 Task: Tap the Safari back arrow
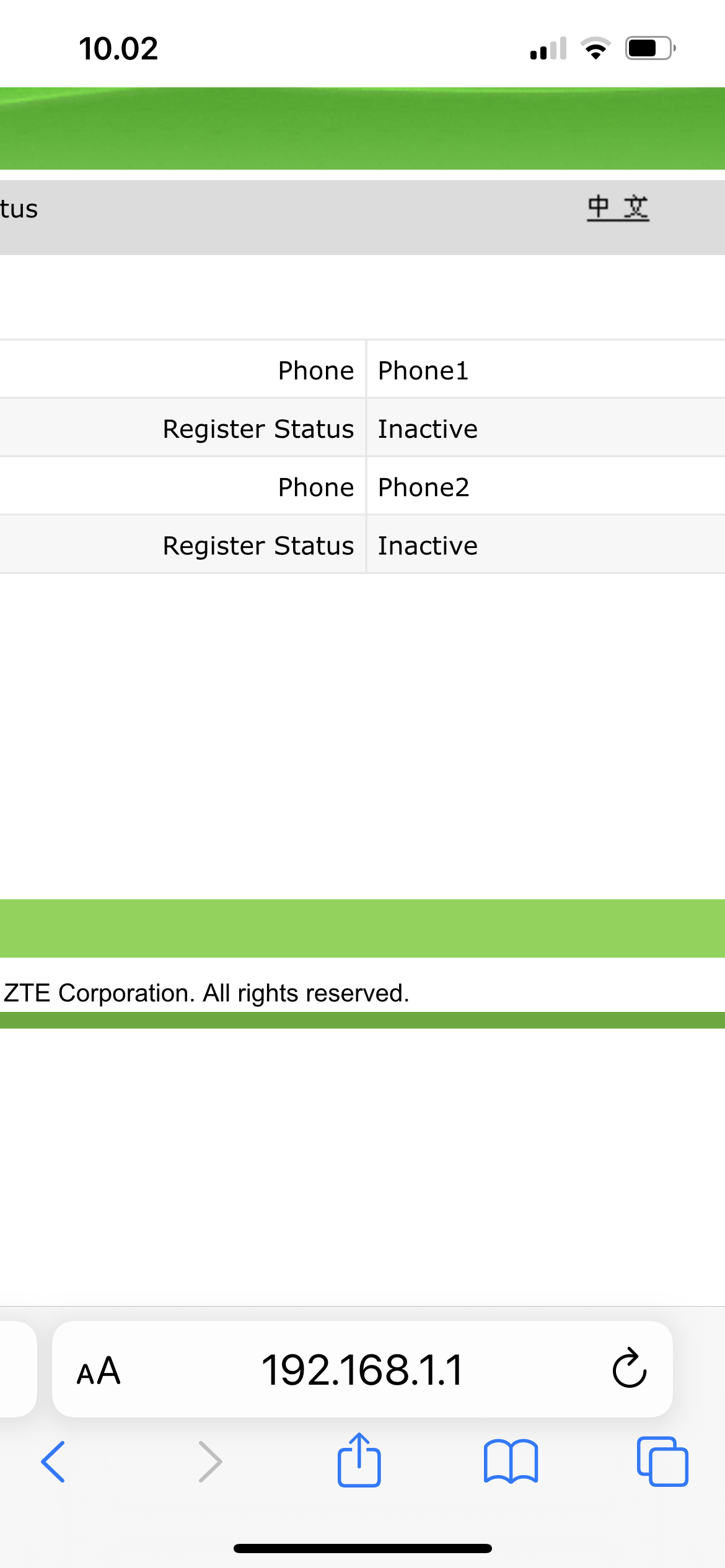pyautogui.click(x=53, y=1461)
